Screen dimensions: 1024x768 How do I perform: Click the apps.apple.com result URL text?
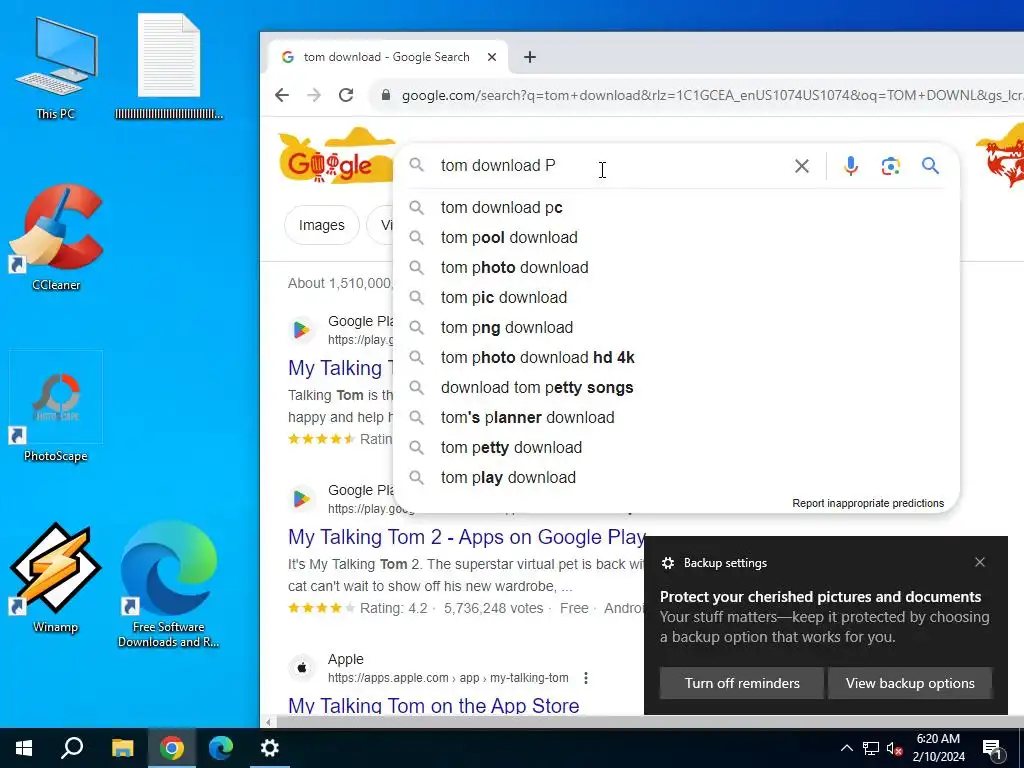pyautogui.click(x=448, y=678)
